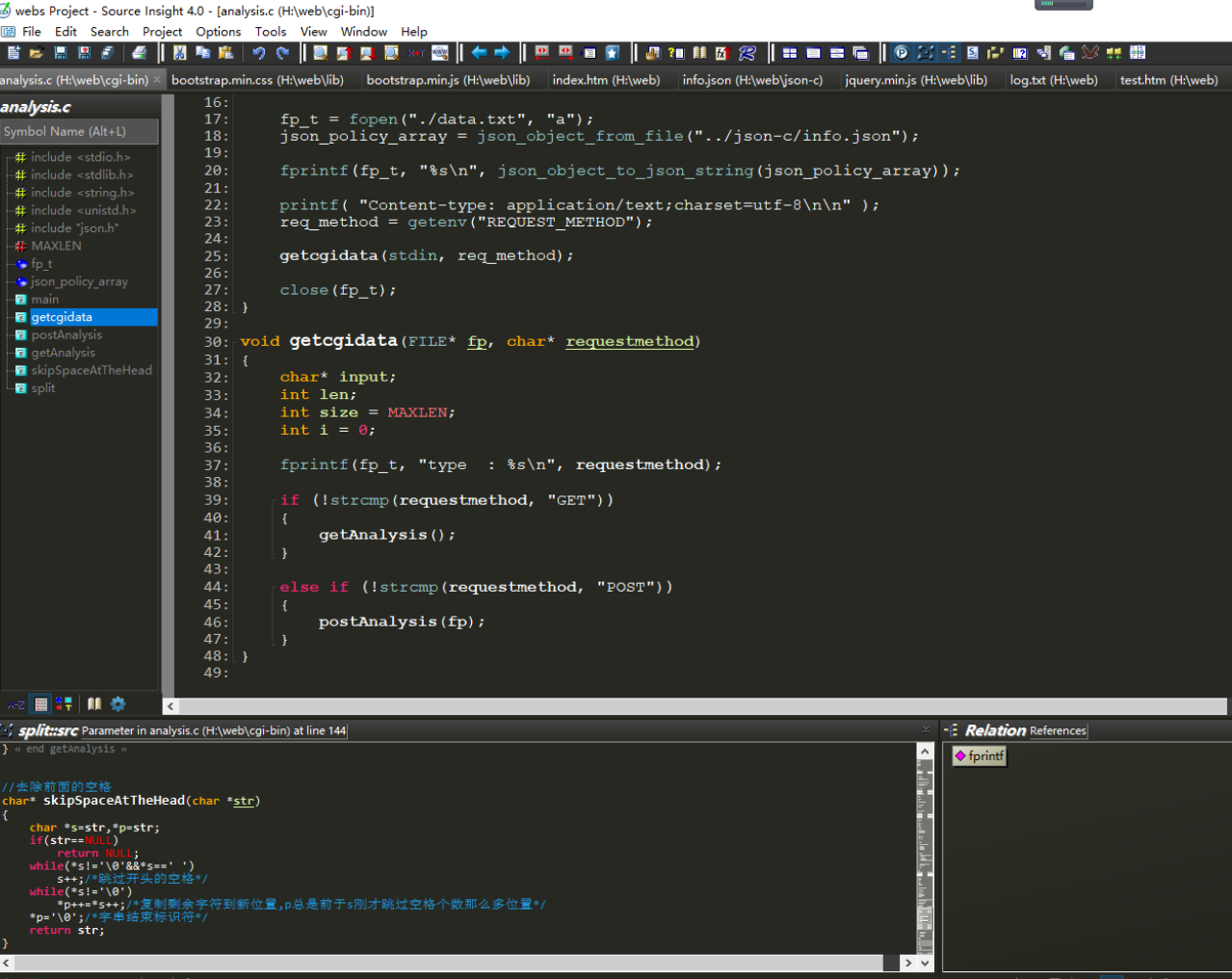Toggle the Project window panel button
This screenshot has height=979, width=1232.
click(901, 53)
